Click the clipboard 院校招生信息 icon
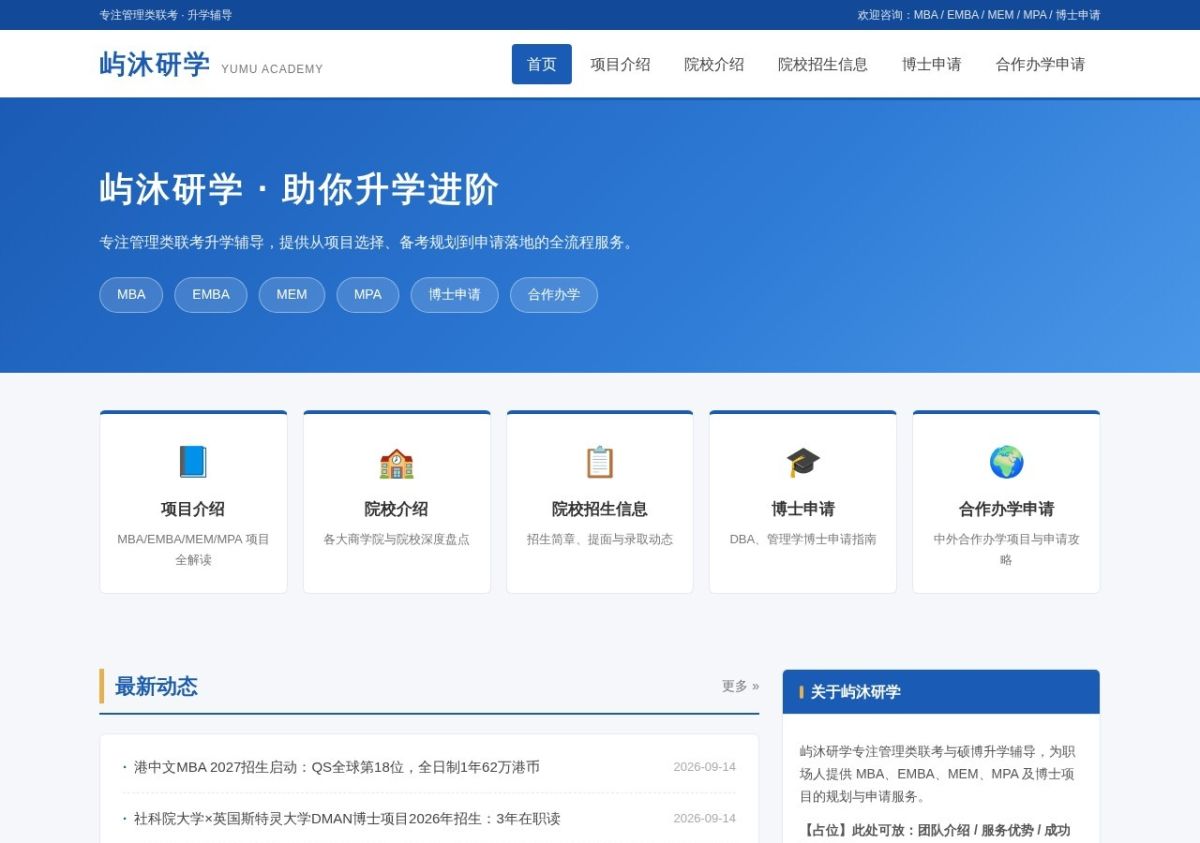 point(600,462)
